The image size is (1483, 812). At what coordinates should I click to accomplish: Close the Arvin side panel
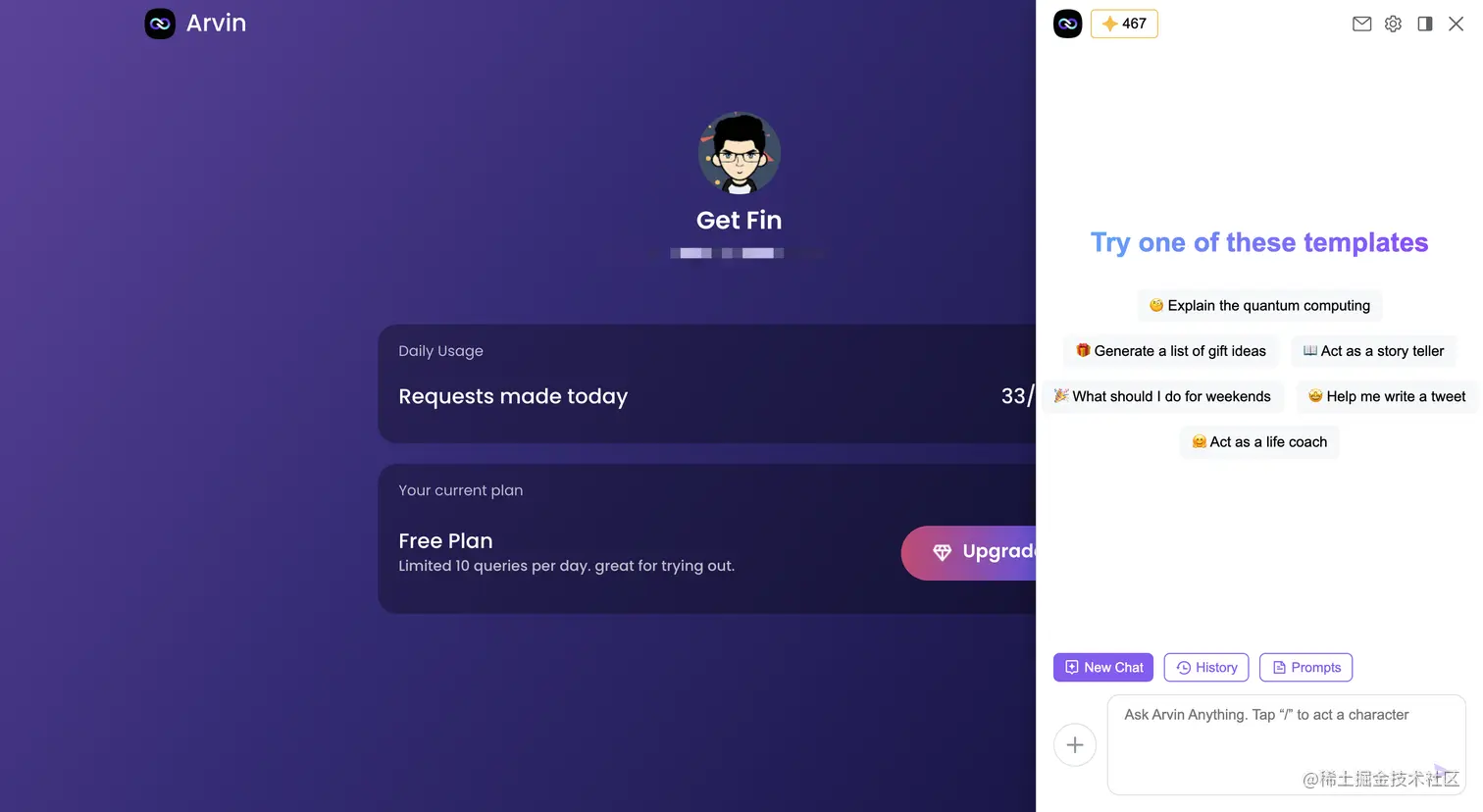coord(1457,24)
